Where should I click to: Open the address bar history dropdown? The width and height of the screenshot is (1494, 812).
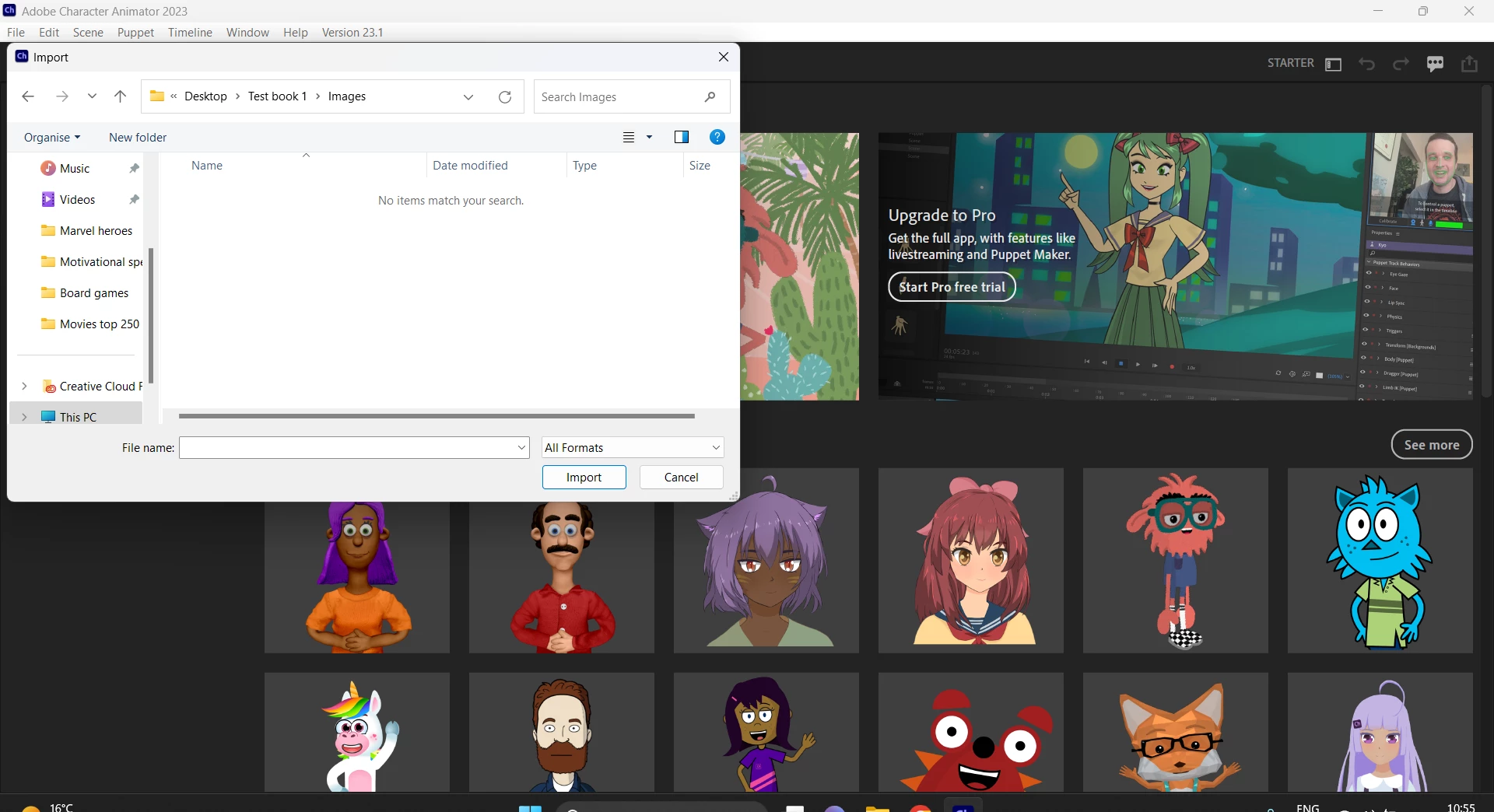(468, 97)
